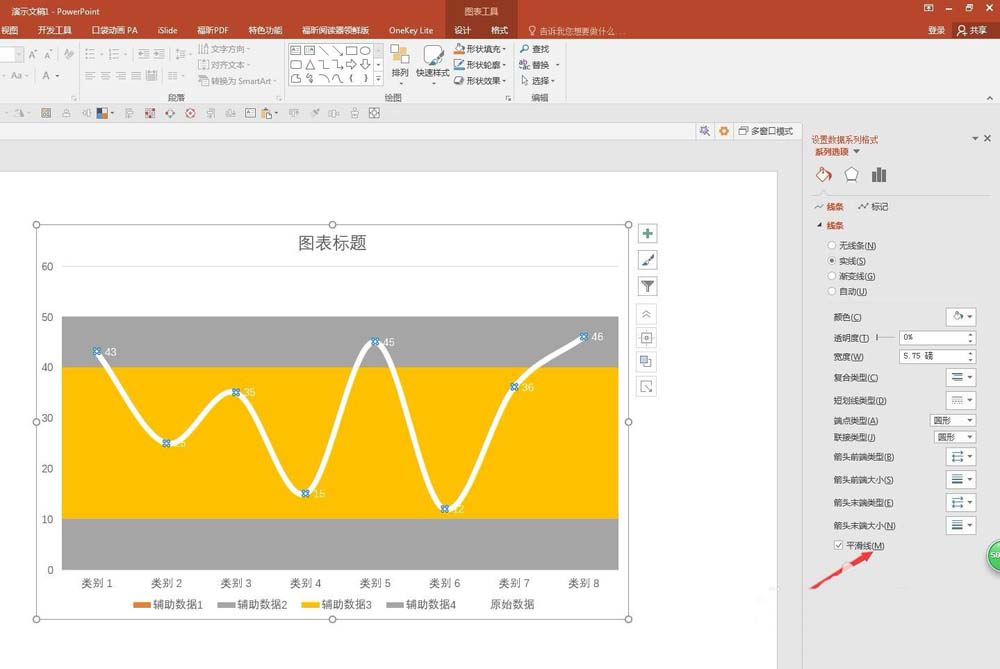Open the 箭头末端大小 end arrow size dropdown
1000x669 pixels.
tap(960, 525)
